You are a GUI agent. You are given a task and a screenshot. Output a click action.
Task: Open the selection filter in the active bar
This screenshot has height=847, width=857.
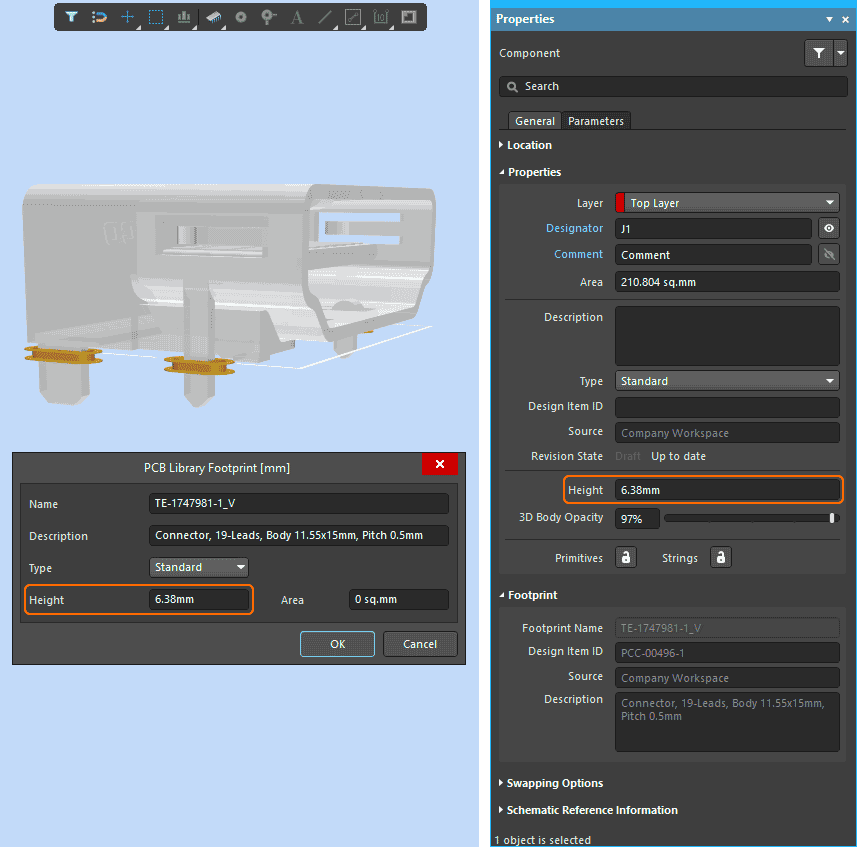click(x=71, y=17)
